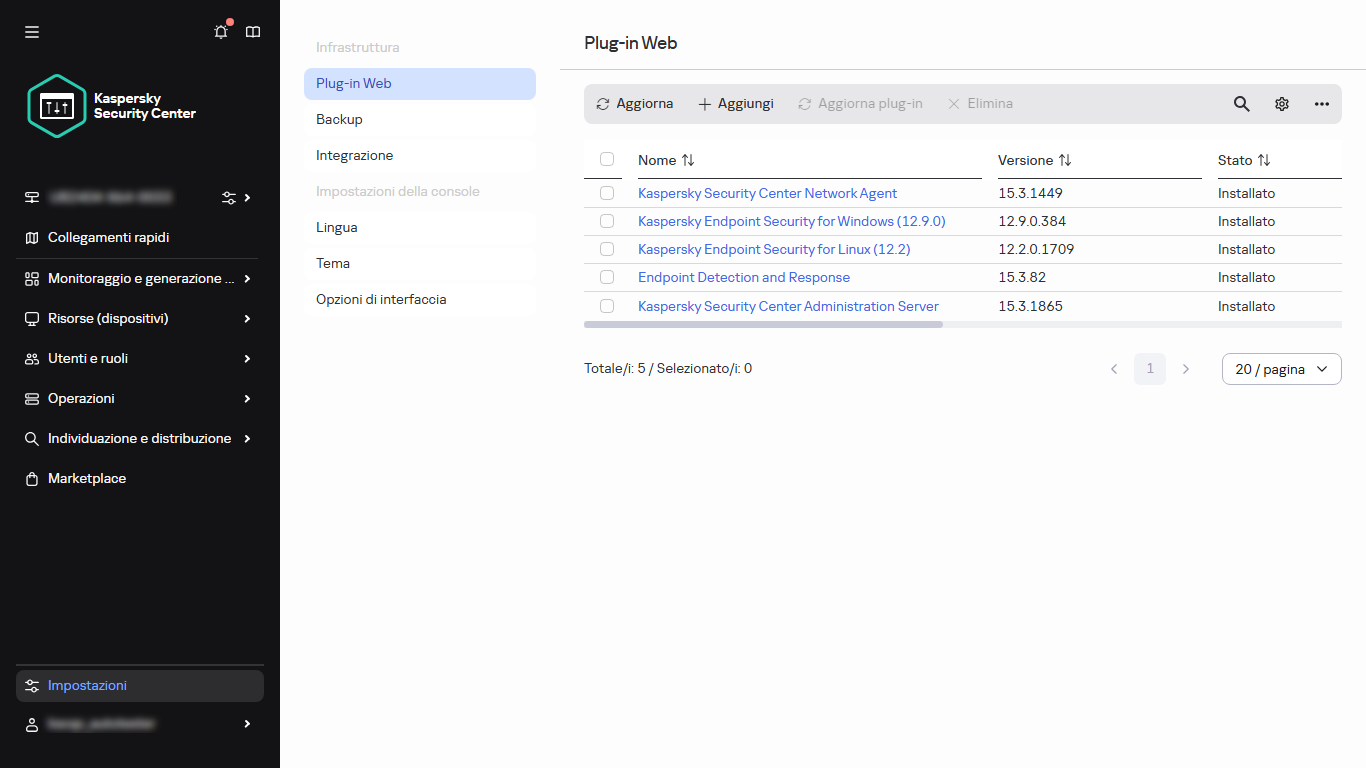Click the Marketplace sidebar icon
The height and width of the screenshot is (768, 1366).
(31, 478)
